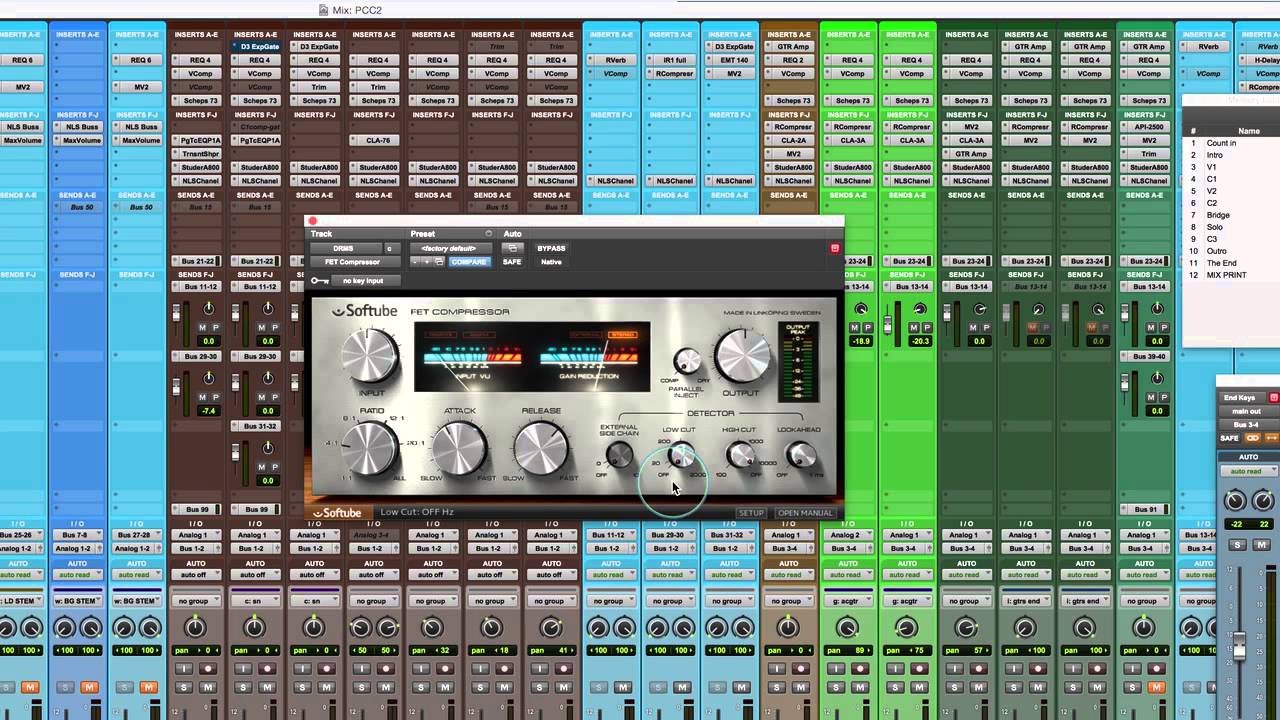Open the CLA-76 insert
Screen dimensions: 1280x720
pos(378,140)
